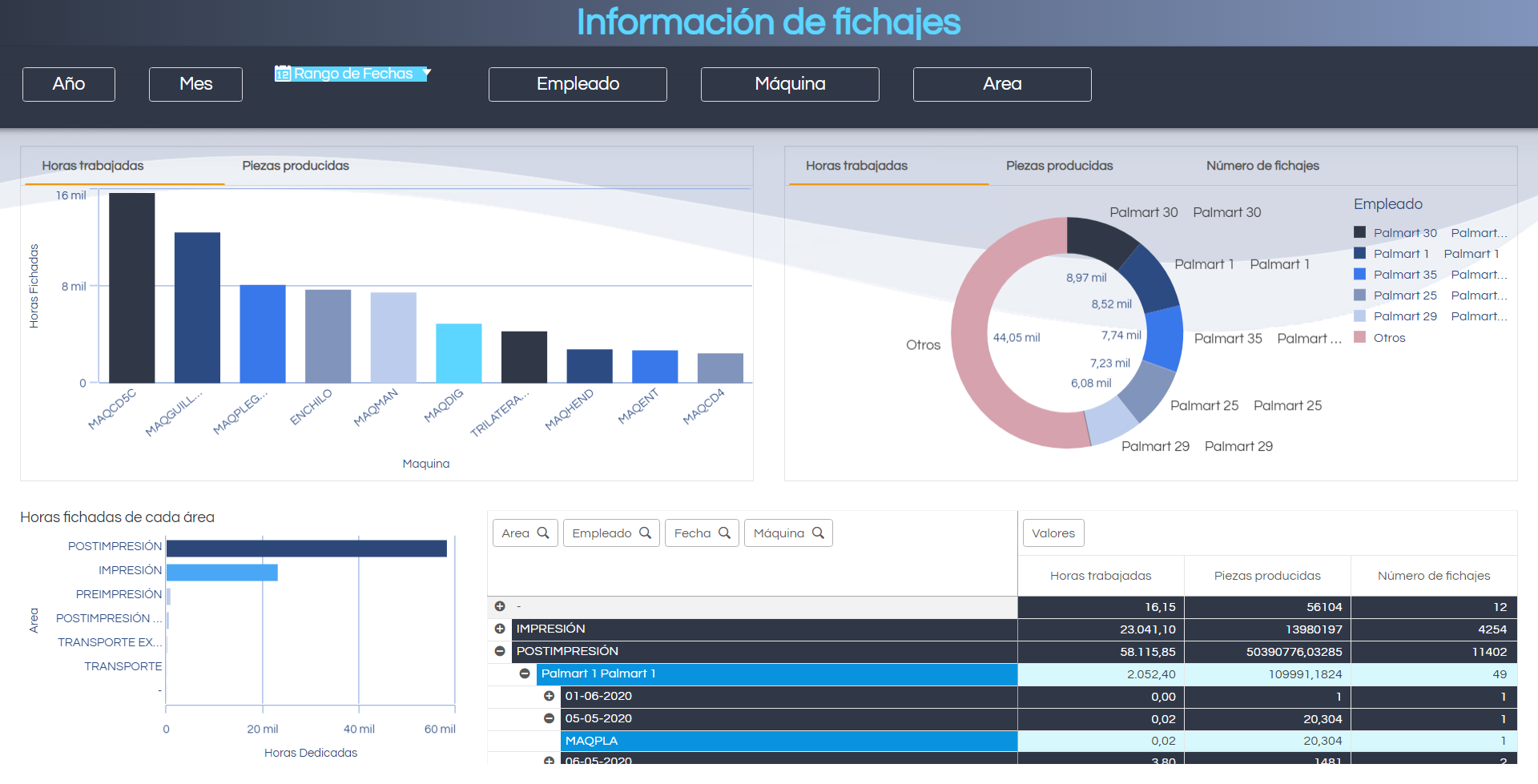Click the 23.041,10 hours cell

(x=1101, y=629)
